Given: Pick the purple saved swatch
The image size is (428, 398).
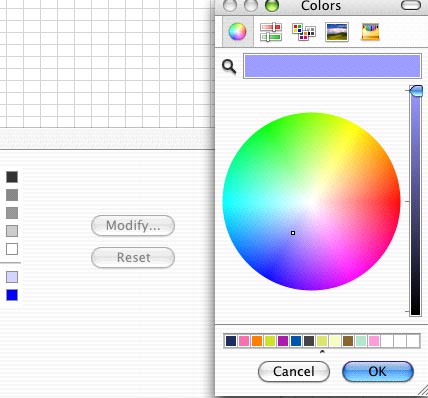Looking at the screenshot, I should pyautogui.click(x=283, y=341).
